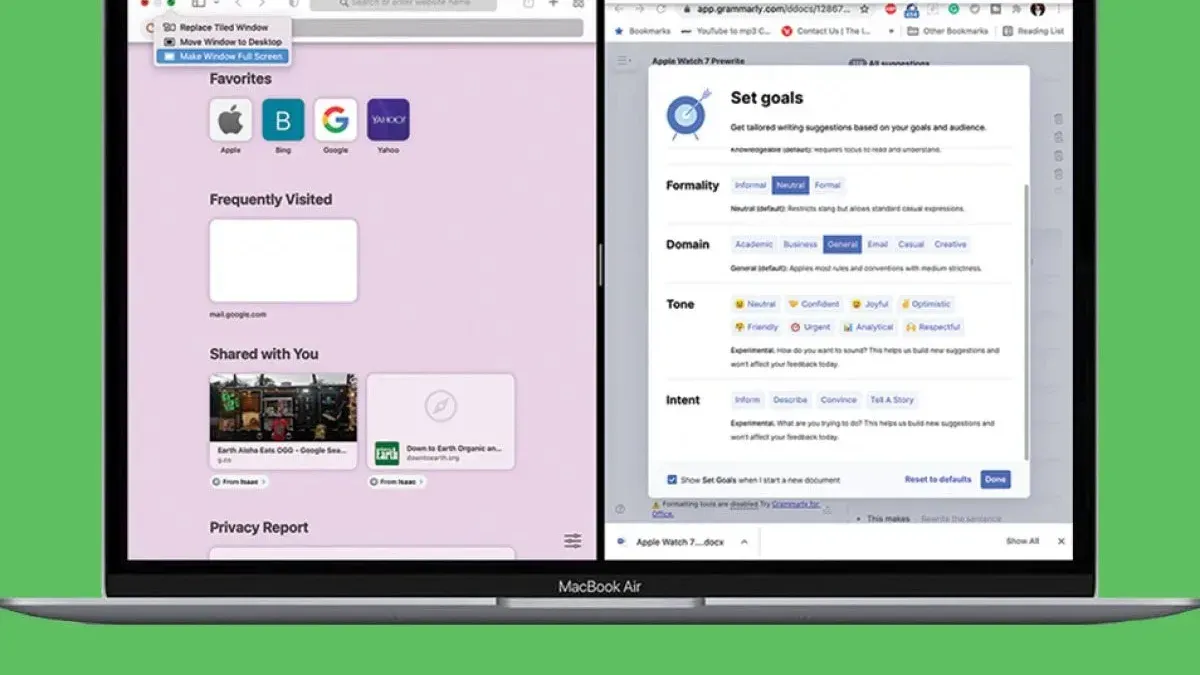Open Chrome's three-dot menu
The image size is (1200, 675).
[1060, 9]
